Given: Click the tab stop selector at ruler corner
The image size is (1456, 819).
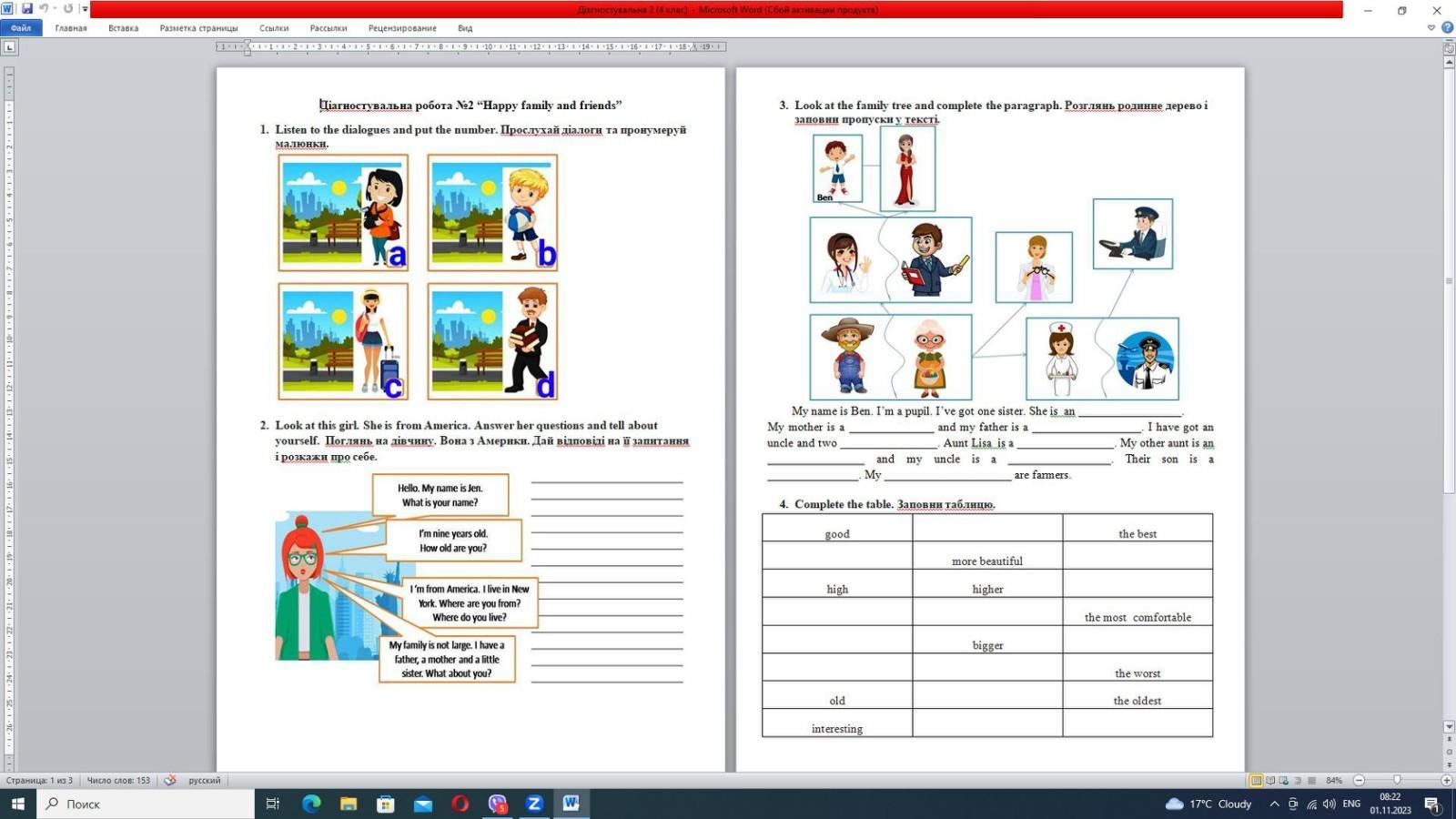Looking at the screenshot, I should pos(9,47).
